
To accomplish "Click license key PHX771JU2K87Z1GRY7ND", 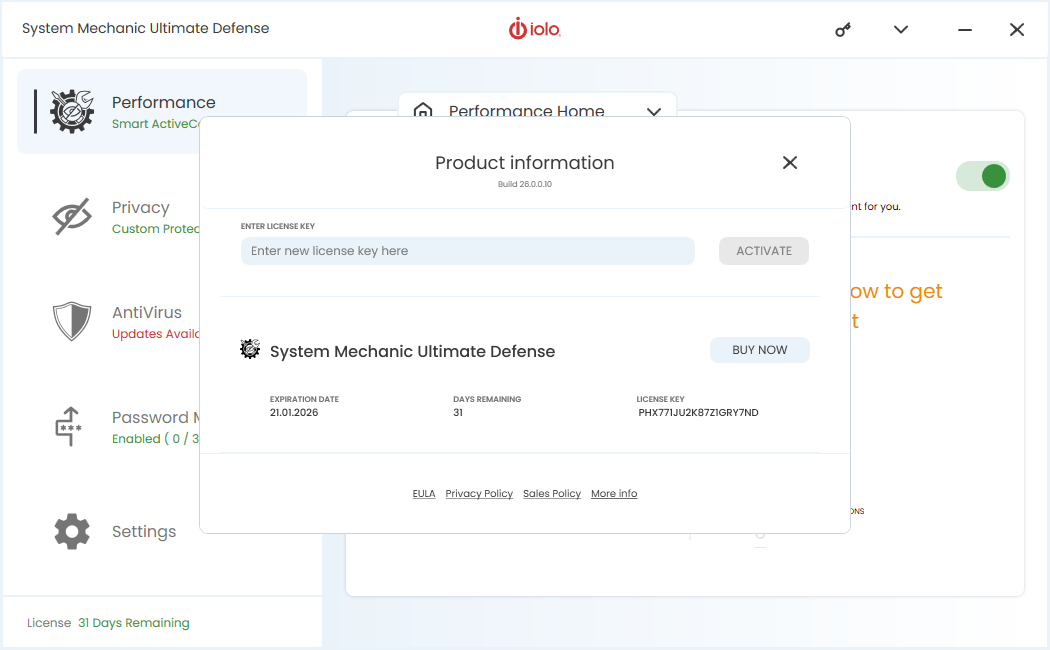I will (698, 412).
